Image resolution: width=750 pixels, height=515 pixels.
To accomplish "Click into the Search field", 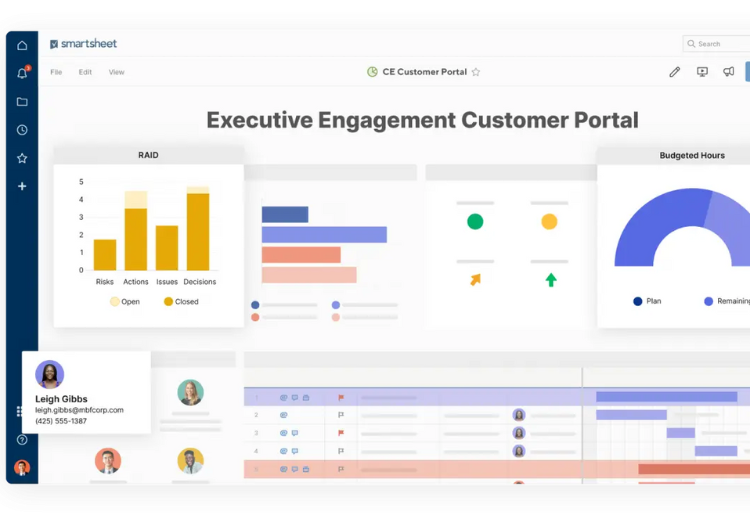I will pyautogui.click(x=720, y=44).
